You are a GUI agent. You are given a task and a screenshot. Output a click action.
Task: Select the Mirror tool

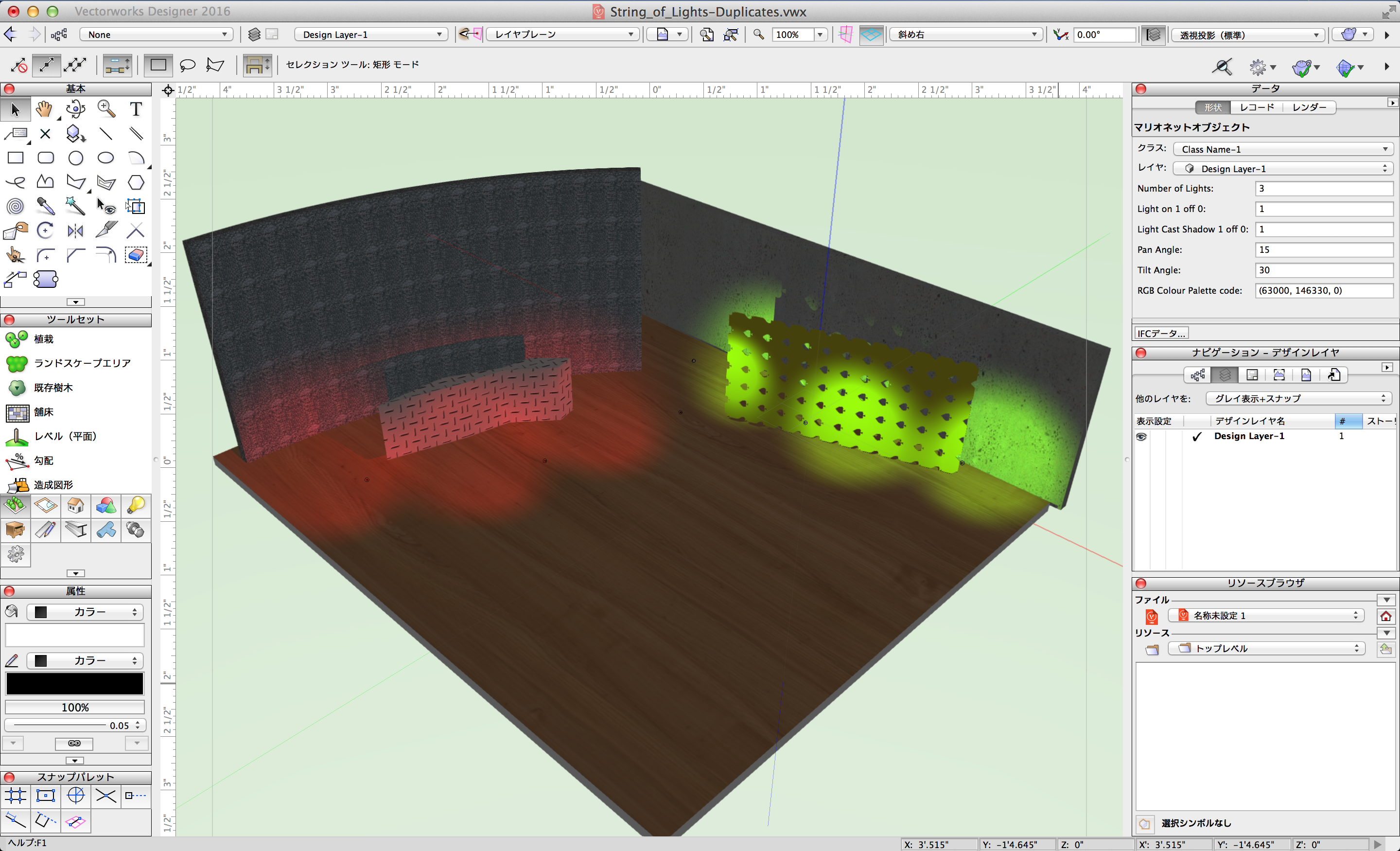[75, 230]
